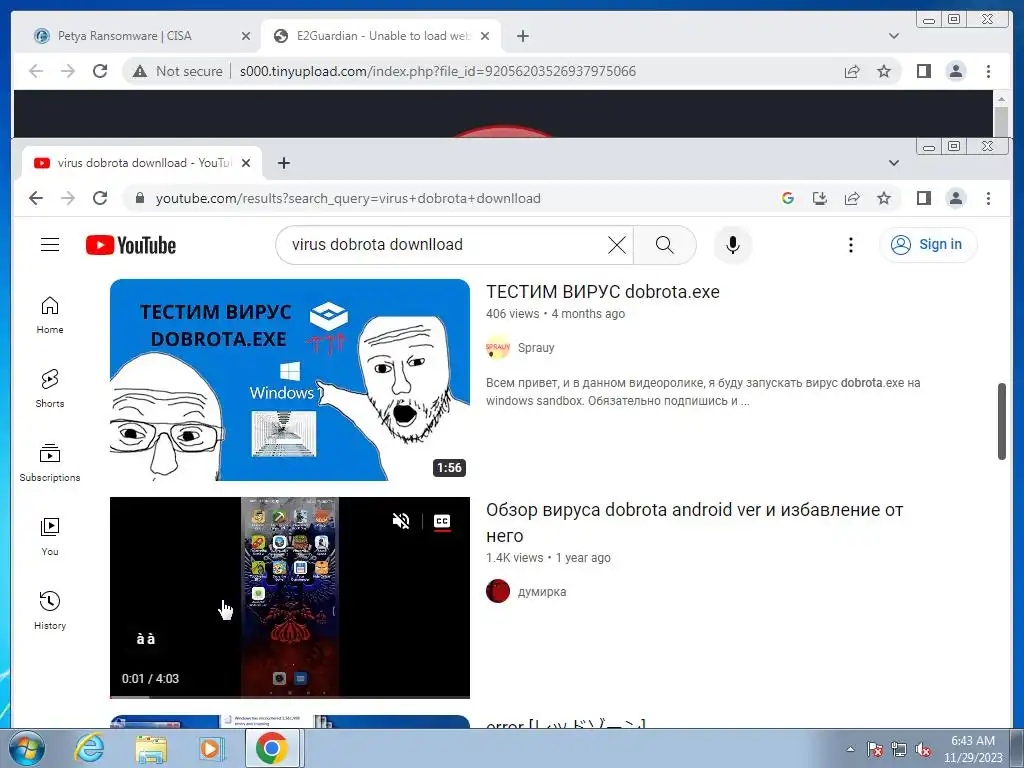Go forward in the YouTube window
This screenshot has width=1024, height=768.
68,198
